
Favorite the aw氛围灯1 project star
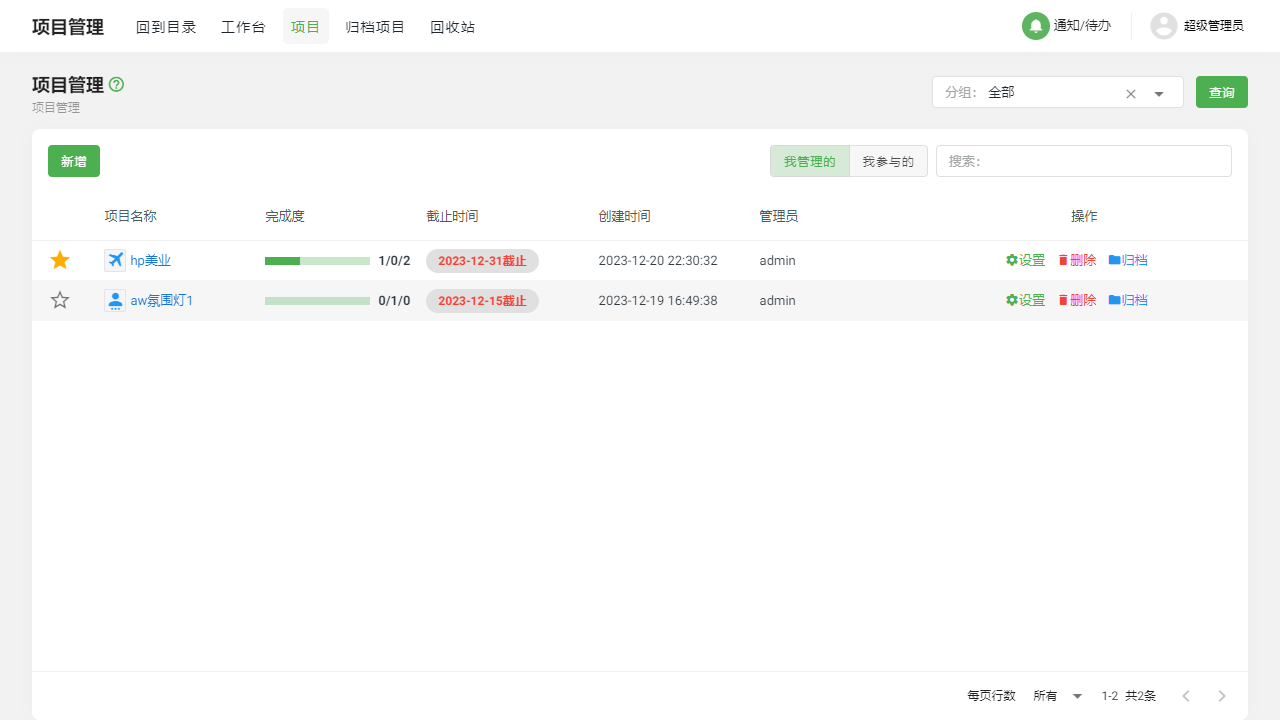coord(59,299)
